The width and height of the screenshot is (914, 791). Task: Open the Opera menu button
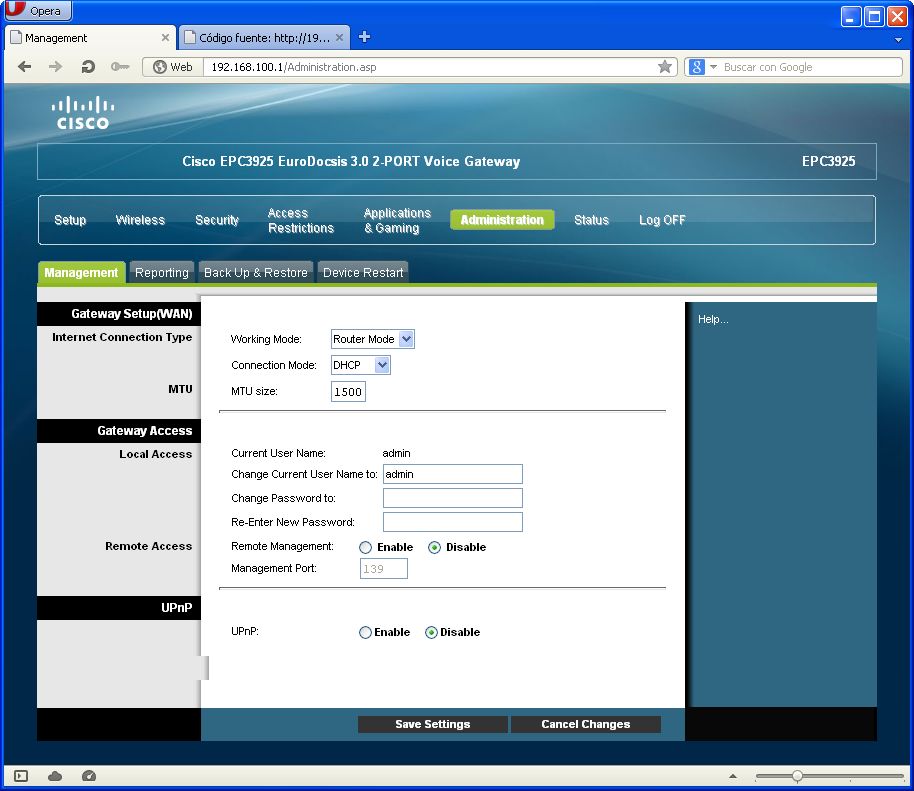tap(37, 10)
